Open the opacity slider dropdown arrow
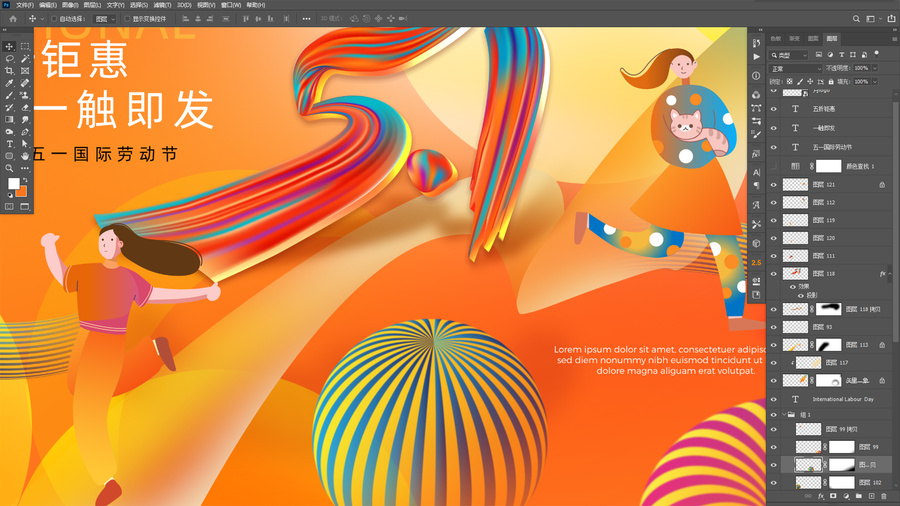900x506 pixels. coord(875,68)
